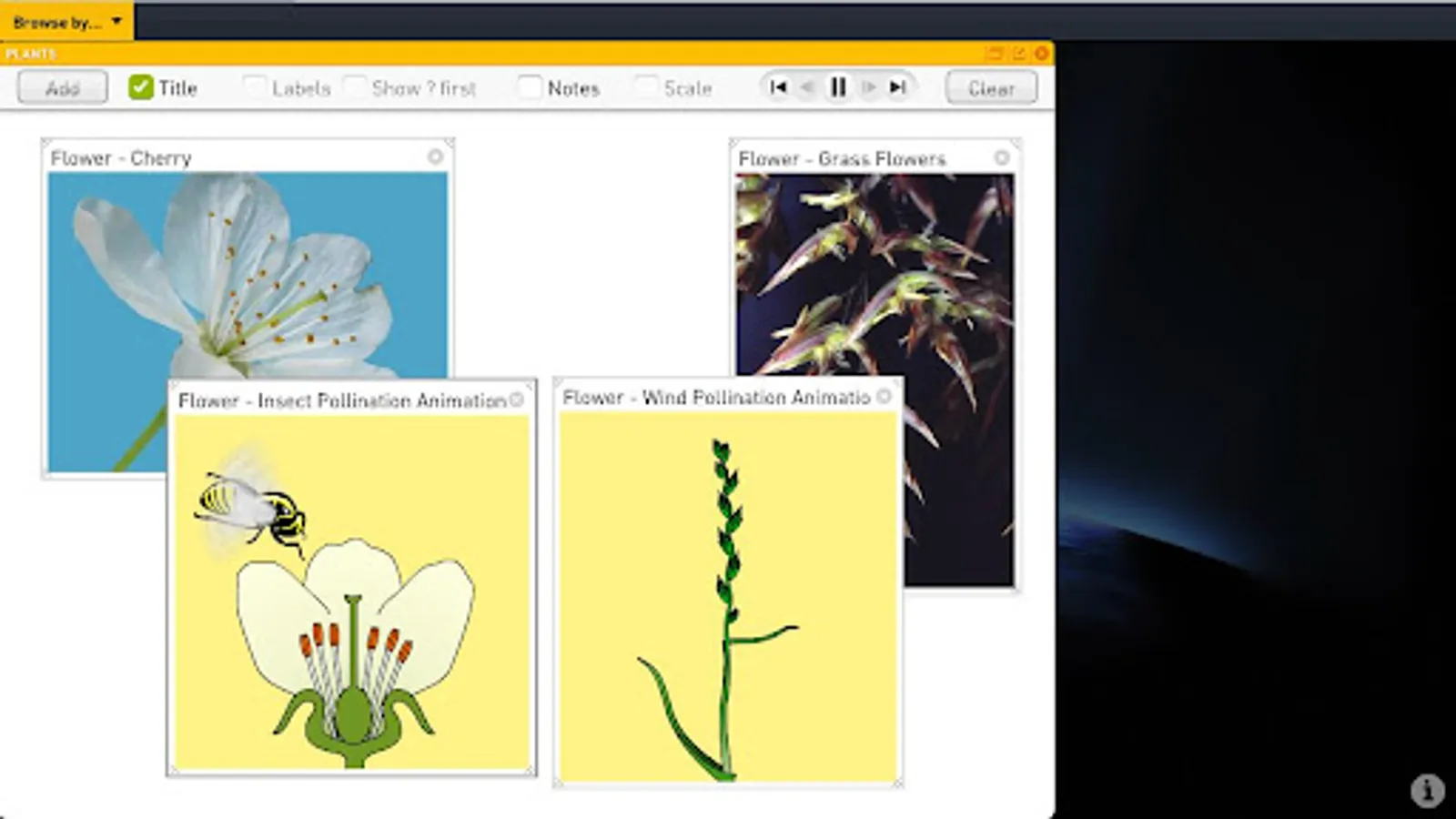Click 'Flower - Insect Pollination Animation' title
This screenshot has width=1456, height=819.
pyautogui.click(x=342, y=400)
